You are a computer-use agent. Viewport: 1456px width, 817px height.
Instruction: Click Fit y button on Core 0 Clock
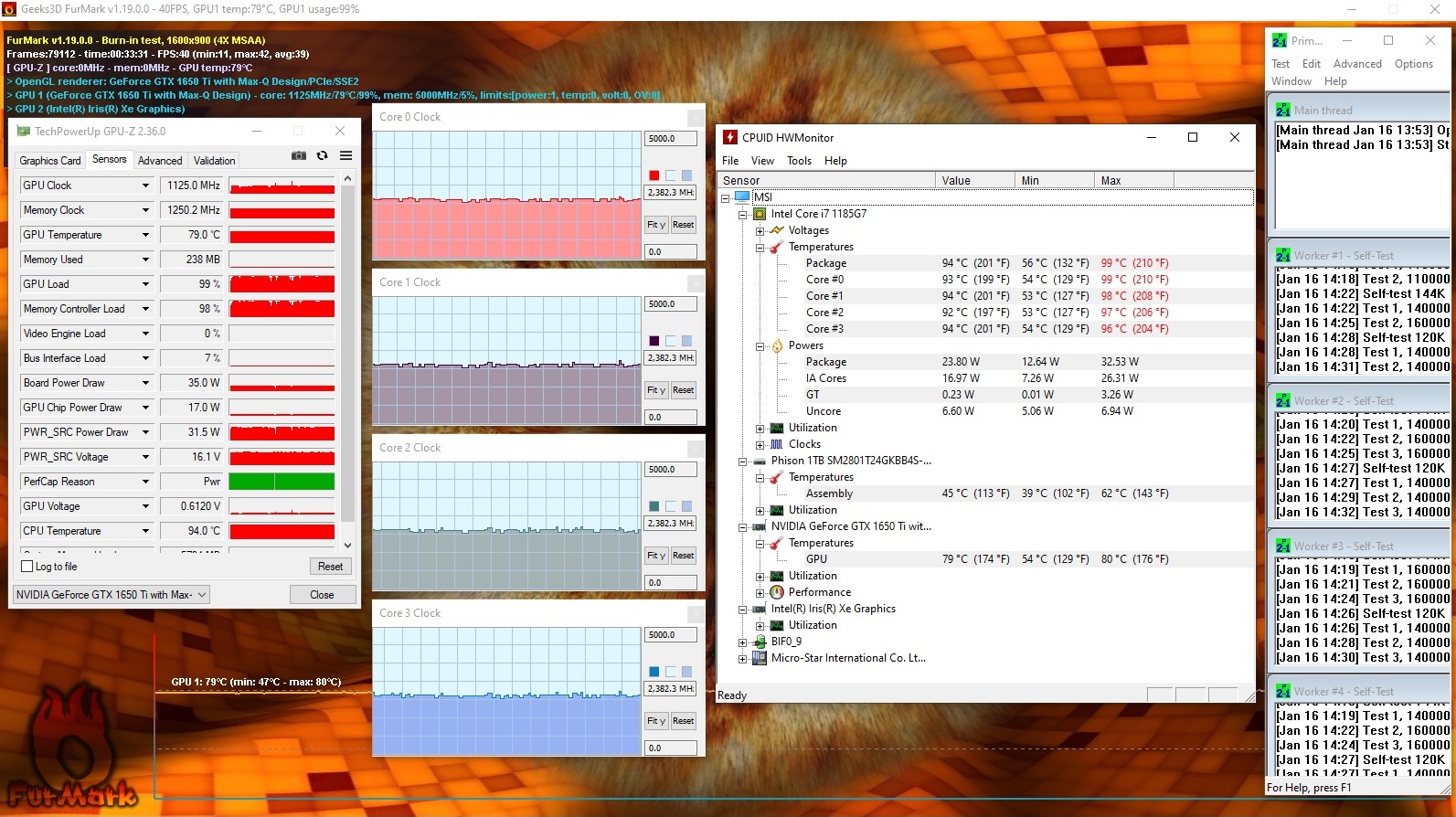point(655,225)
